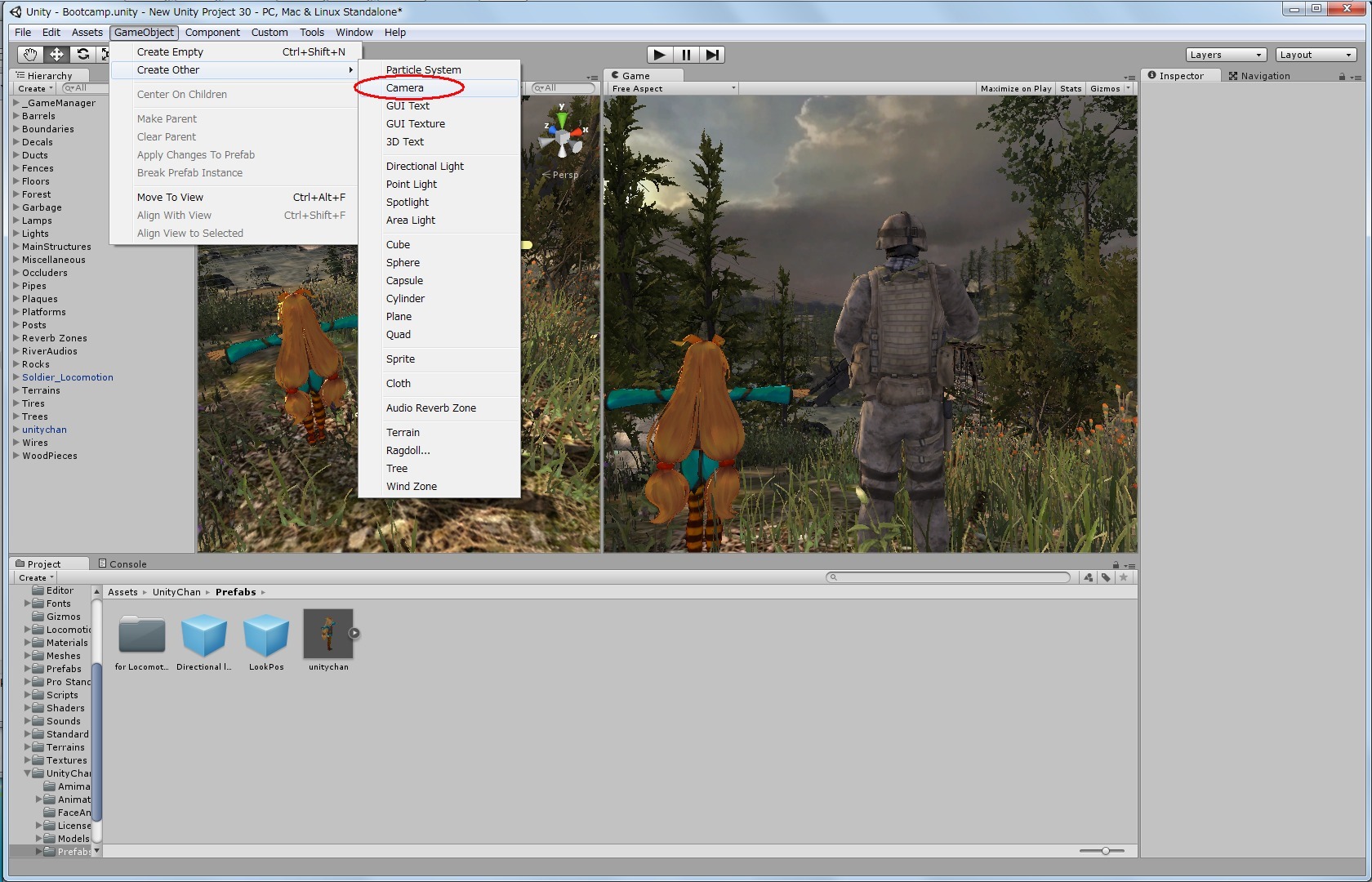
Task: Click the search by type icon
Action: click(1088, 577)
